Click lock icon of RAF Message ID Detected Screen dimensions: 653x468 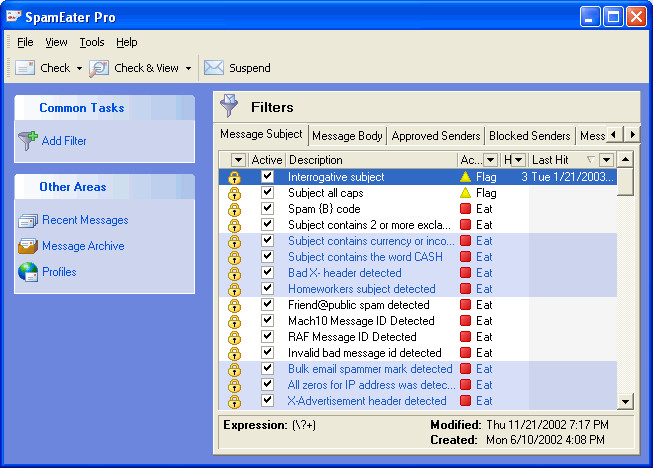[234, 337]
